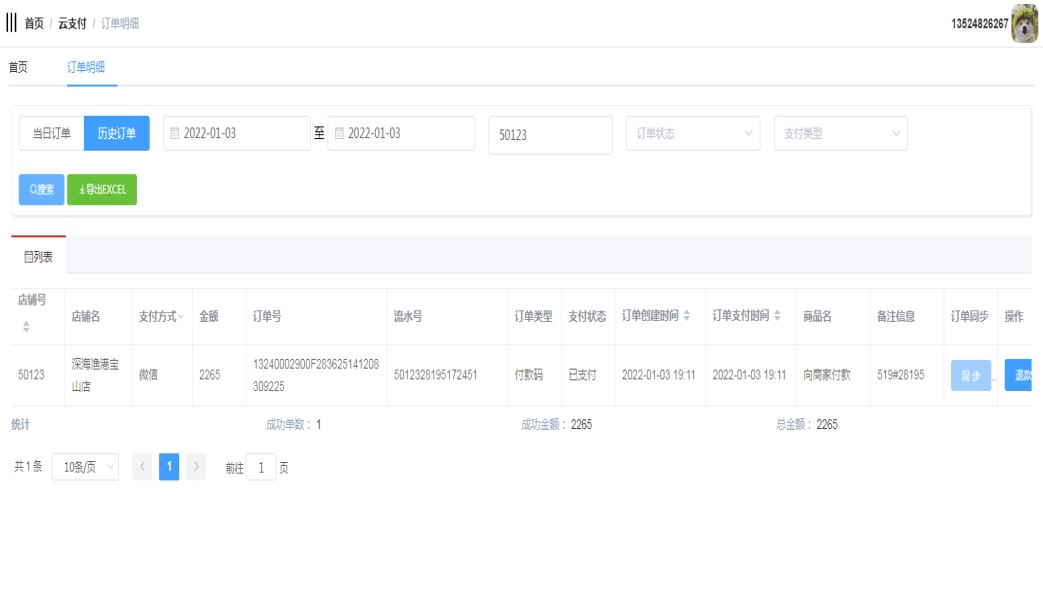Expand the 订单状态 dropdown
Screen dimensions: 1043x605
click(x=692, y=133)
